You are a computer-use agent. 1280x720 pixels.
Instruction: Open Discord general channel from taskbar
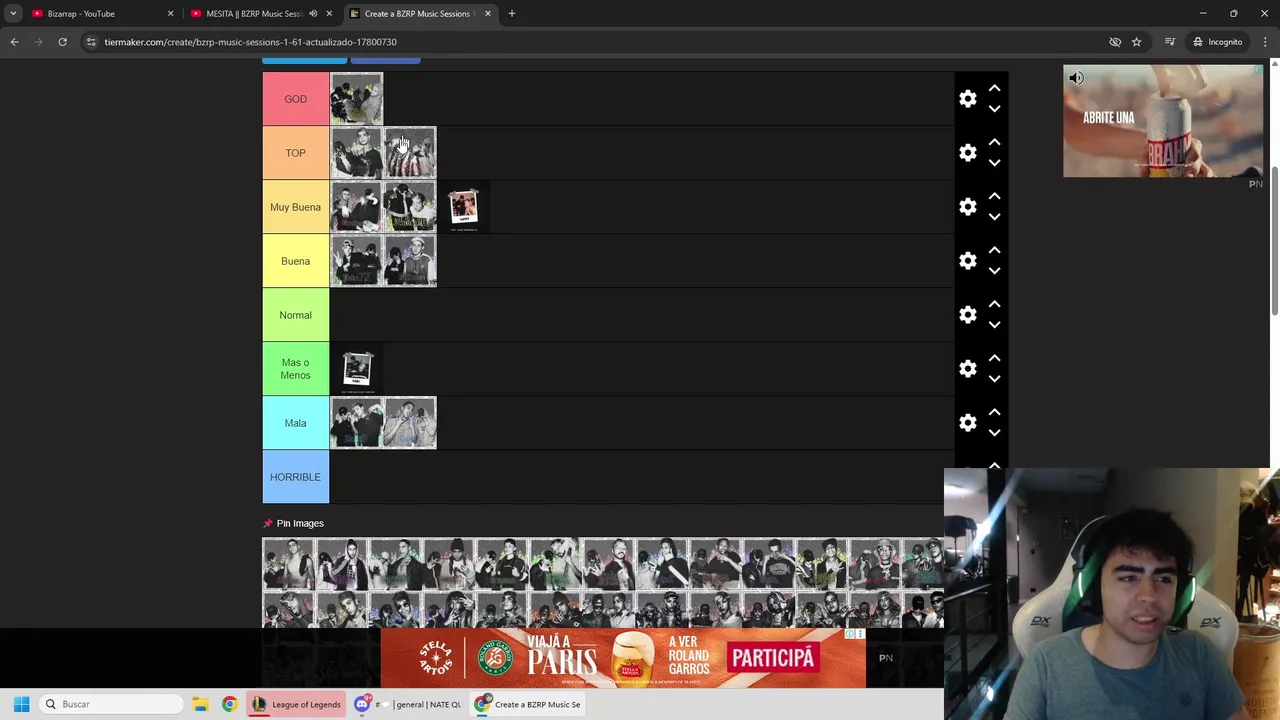(410, 704)
